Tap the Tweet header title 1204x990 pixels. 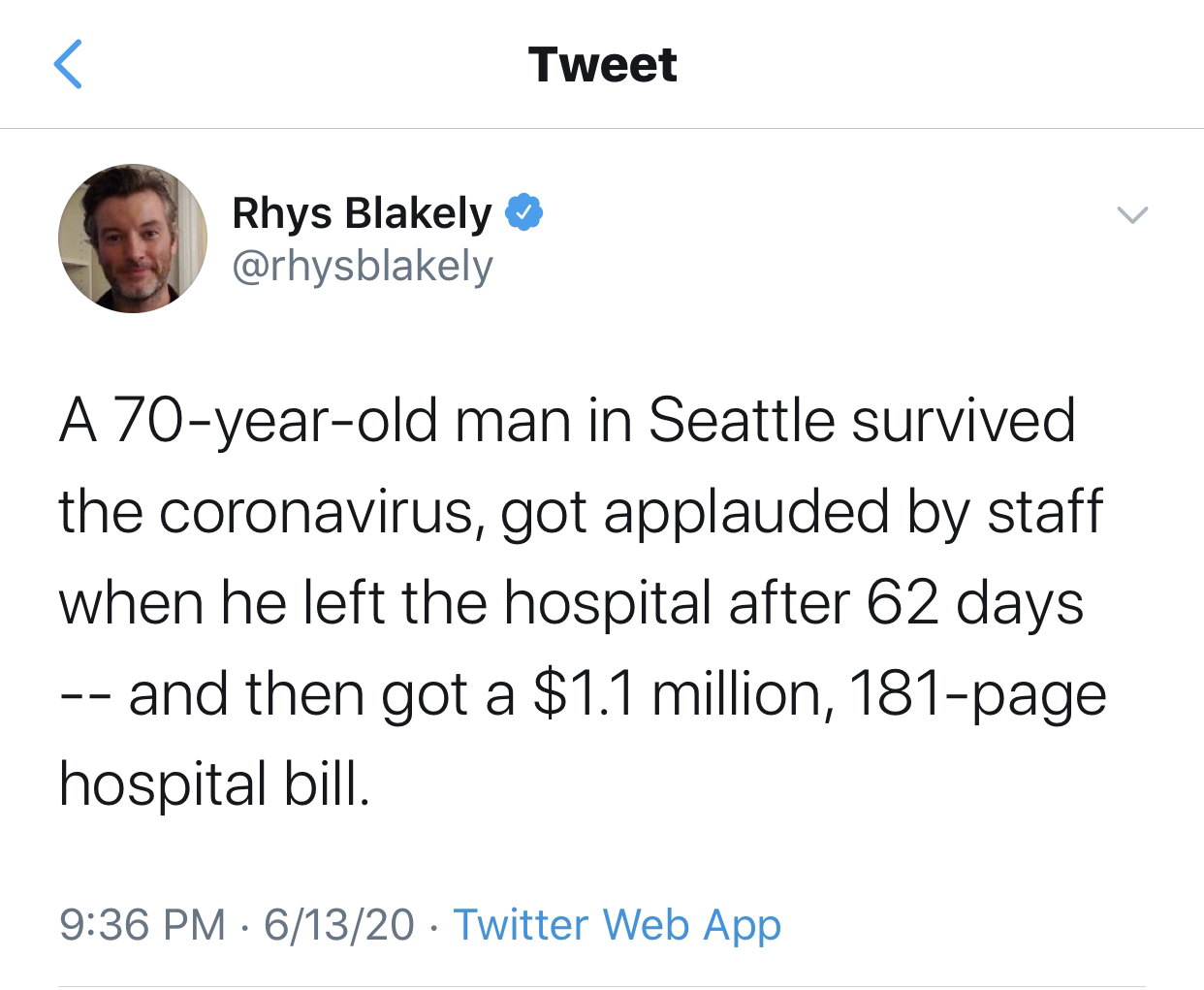point(602,65)
